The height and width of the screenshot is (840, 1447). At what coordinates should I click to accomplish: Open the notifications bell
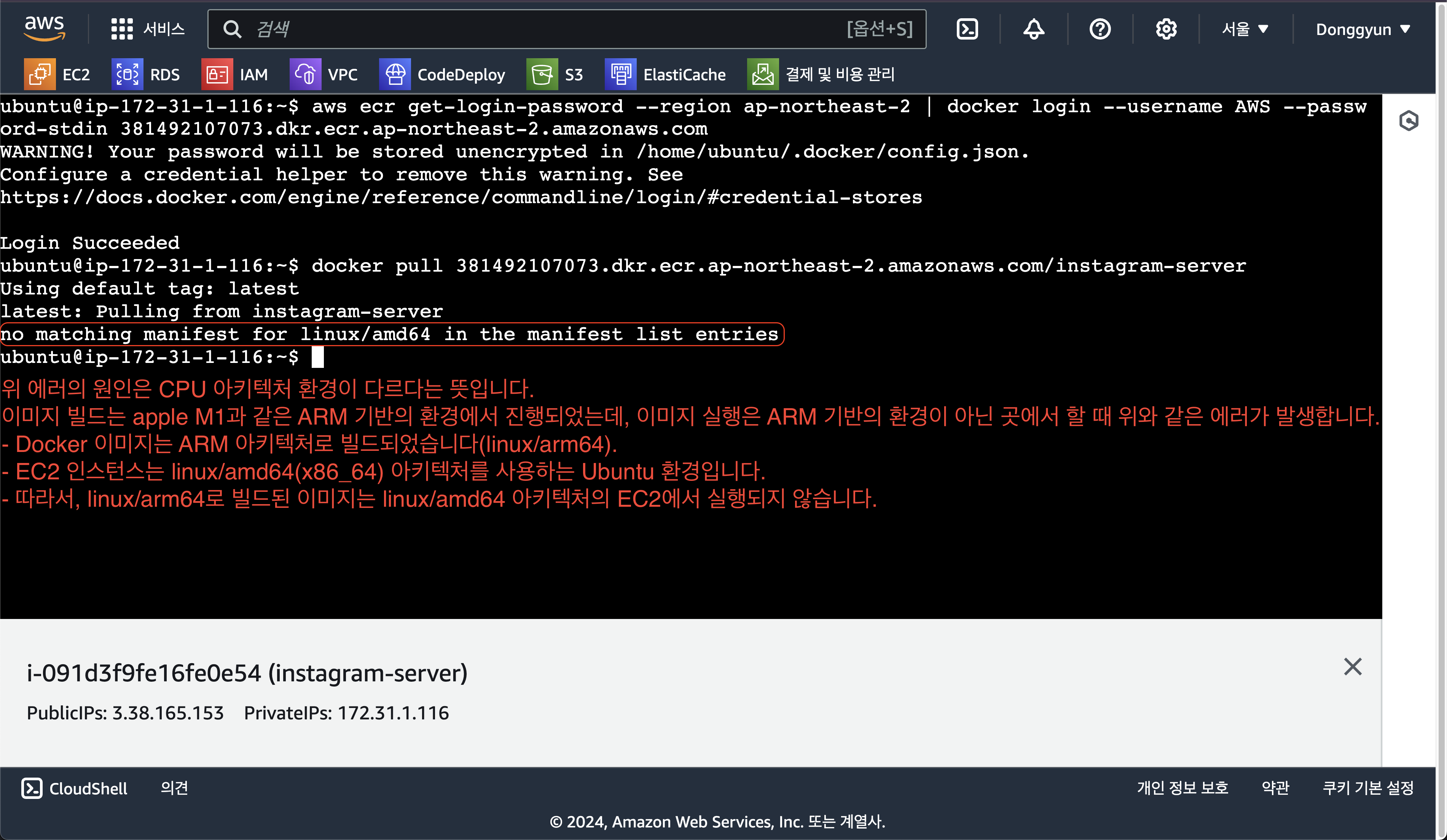pyautogui.click(x=1034, y=29)
